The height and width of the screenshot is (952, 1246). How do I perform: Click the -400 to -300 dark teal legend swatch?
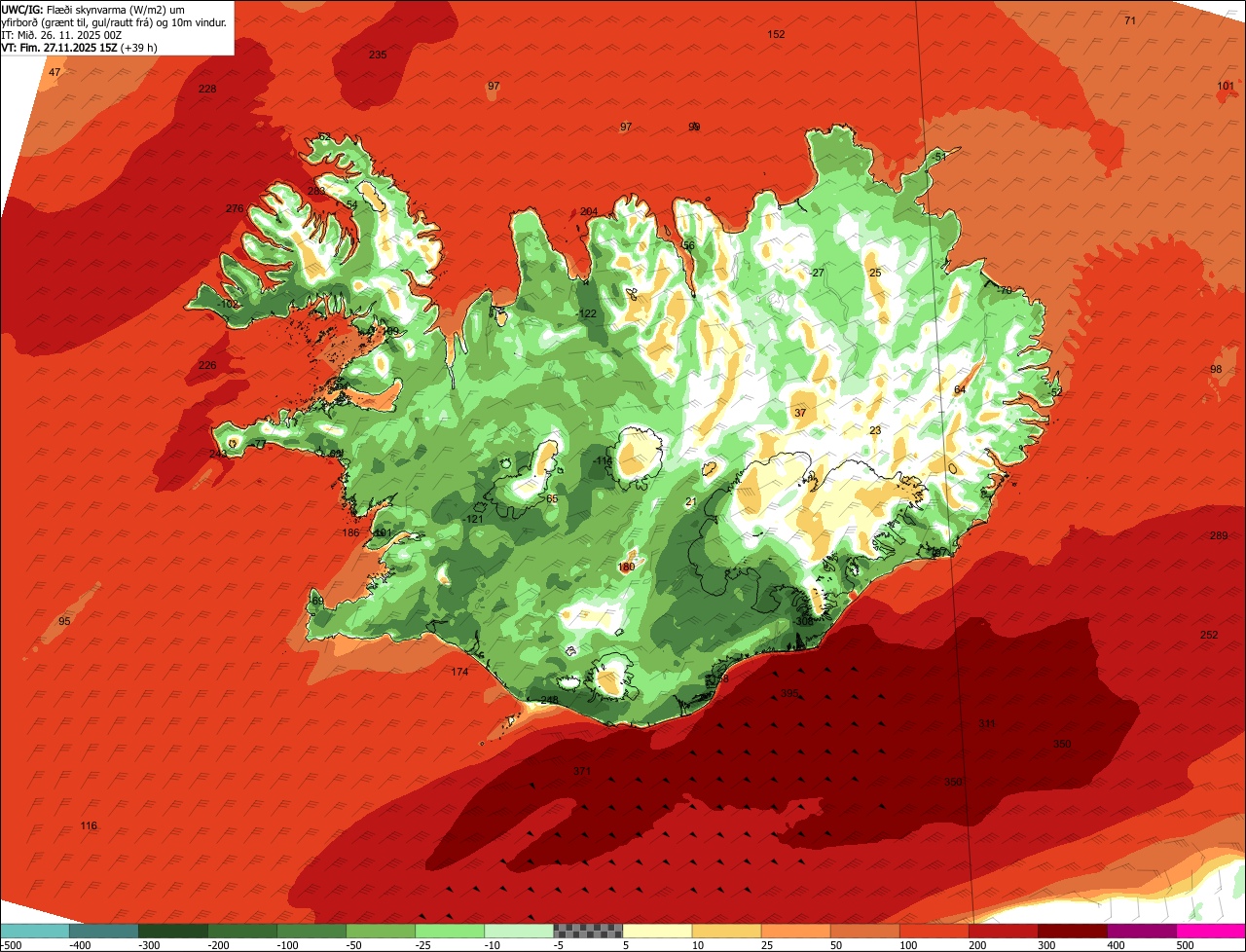[104, 931]
